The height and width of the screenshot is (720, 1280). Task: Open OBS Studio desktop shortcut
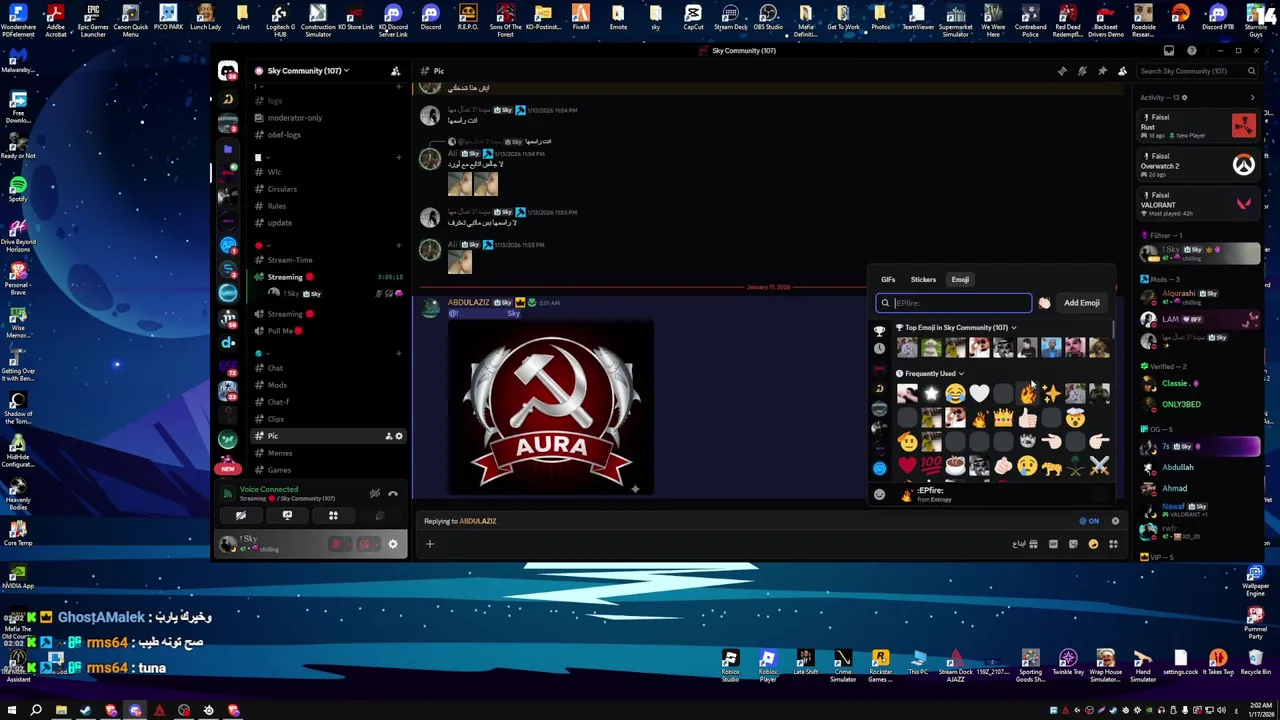pyautogui.click(x=768, y=17)
